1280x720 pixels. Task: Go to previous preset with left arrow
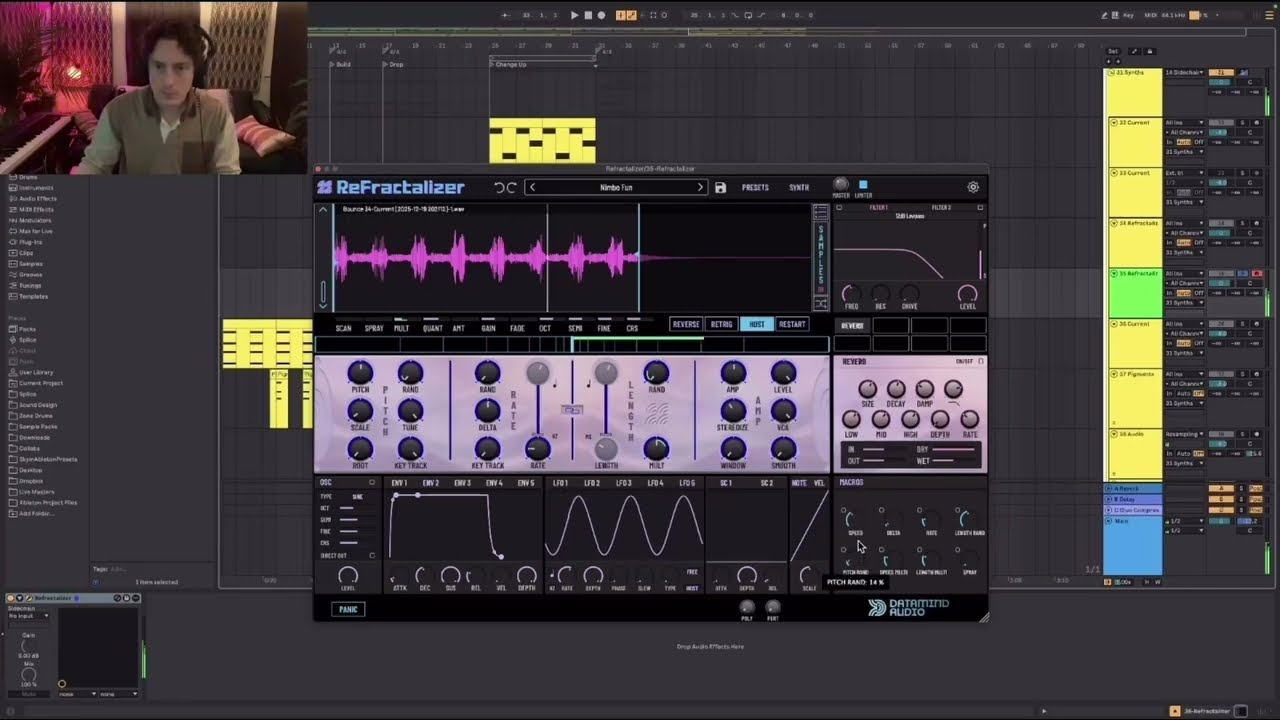pyautogui.click(x=532, y=187)
